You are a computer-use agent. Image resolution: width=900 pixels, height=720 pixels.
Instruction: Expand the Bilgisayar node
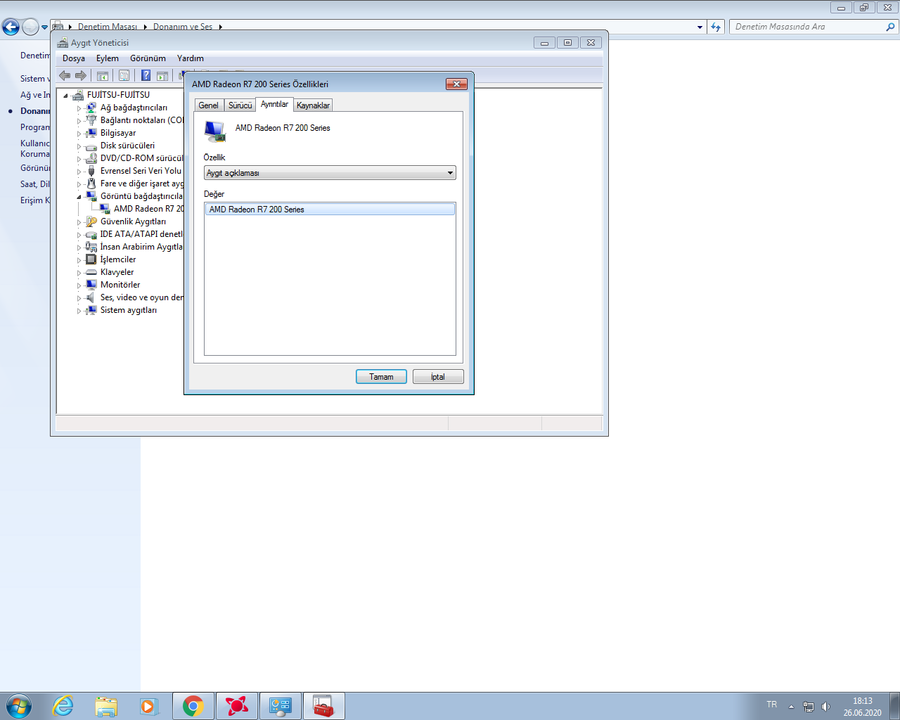pos(79,133)
